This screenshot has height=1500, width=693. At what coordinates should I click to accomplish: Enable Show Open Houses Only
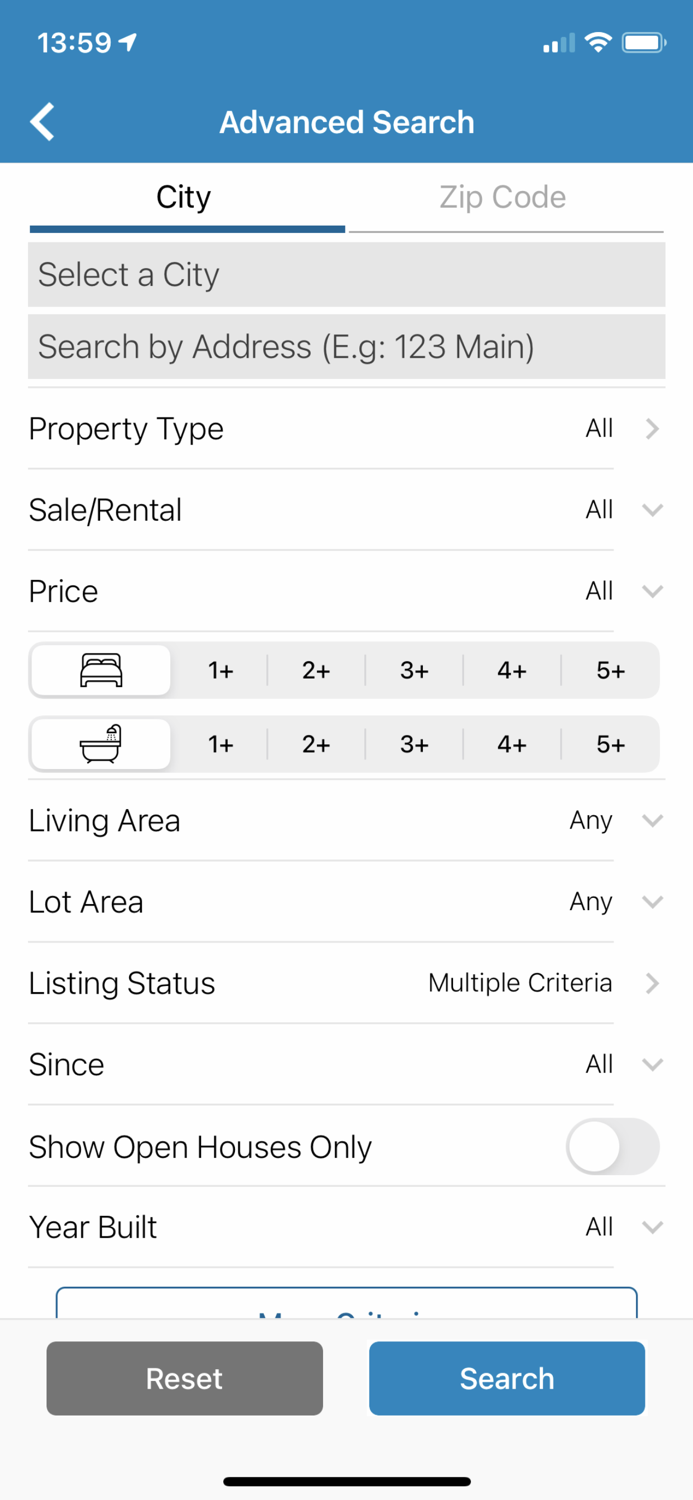click(x=613, y=1147)
